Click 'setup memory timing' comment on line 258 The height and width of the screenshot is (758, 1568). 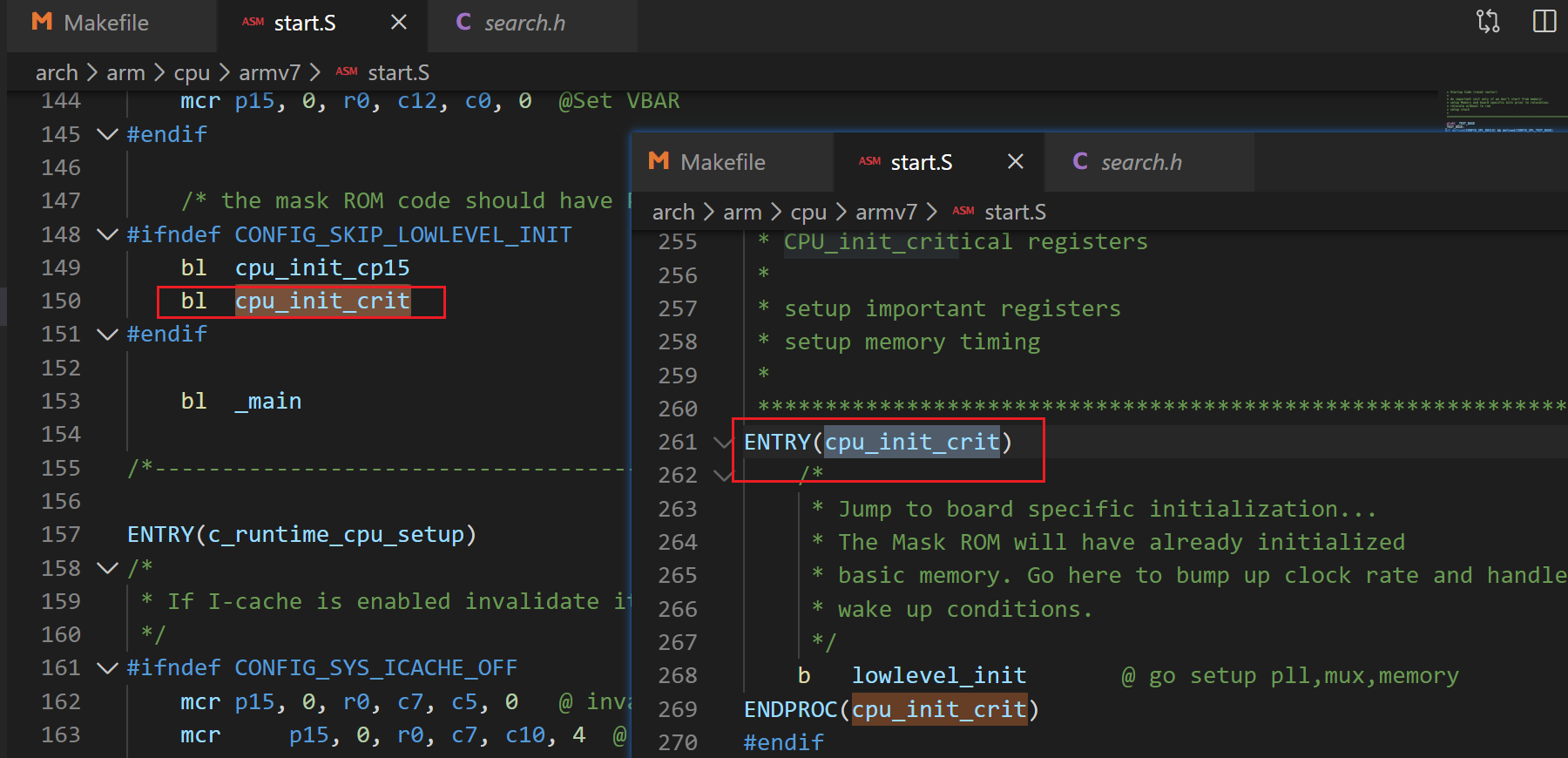[912, 342]
